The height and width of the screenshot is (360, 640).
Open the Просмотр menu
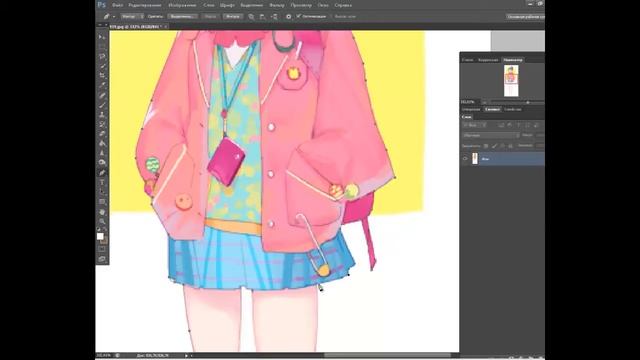pos(301,5)
